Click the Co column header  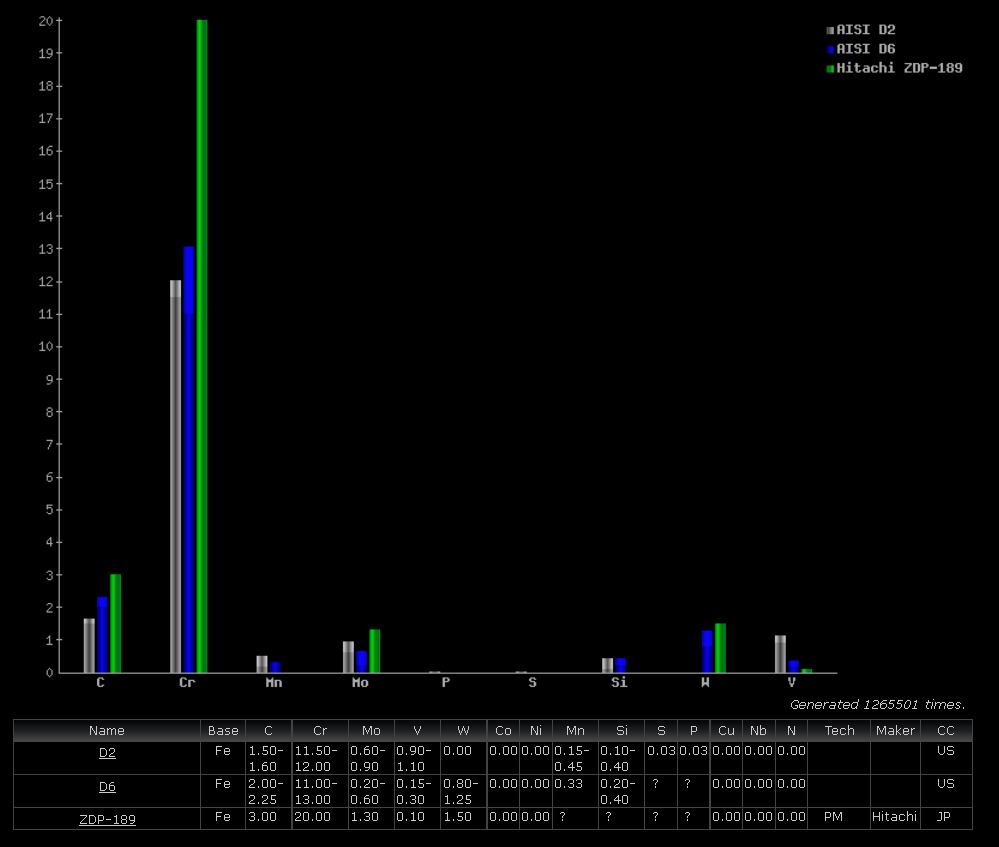pos(503,730)
